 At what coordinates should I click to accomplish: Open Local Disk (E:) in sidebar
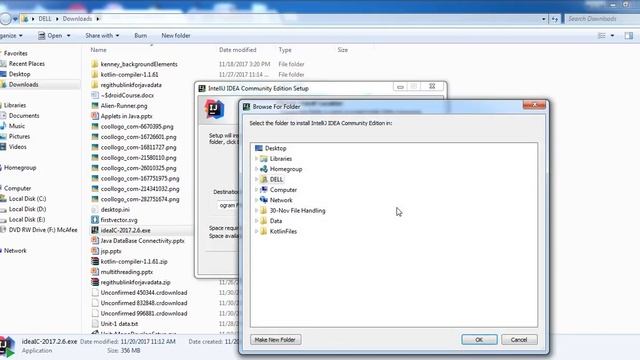[x=27, y=220]
